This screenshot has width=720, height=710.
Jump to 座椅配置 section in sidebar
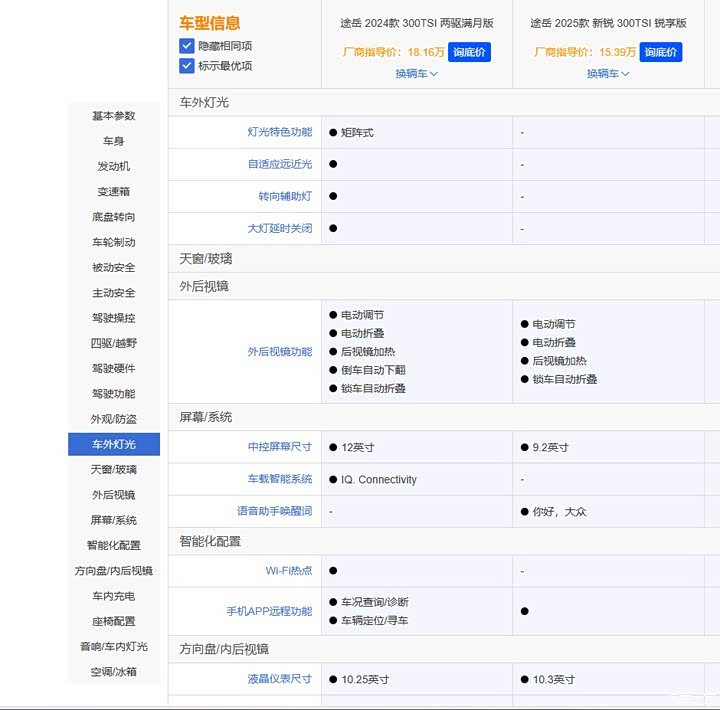click(x=113, y=621)
